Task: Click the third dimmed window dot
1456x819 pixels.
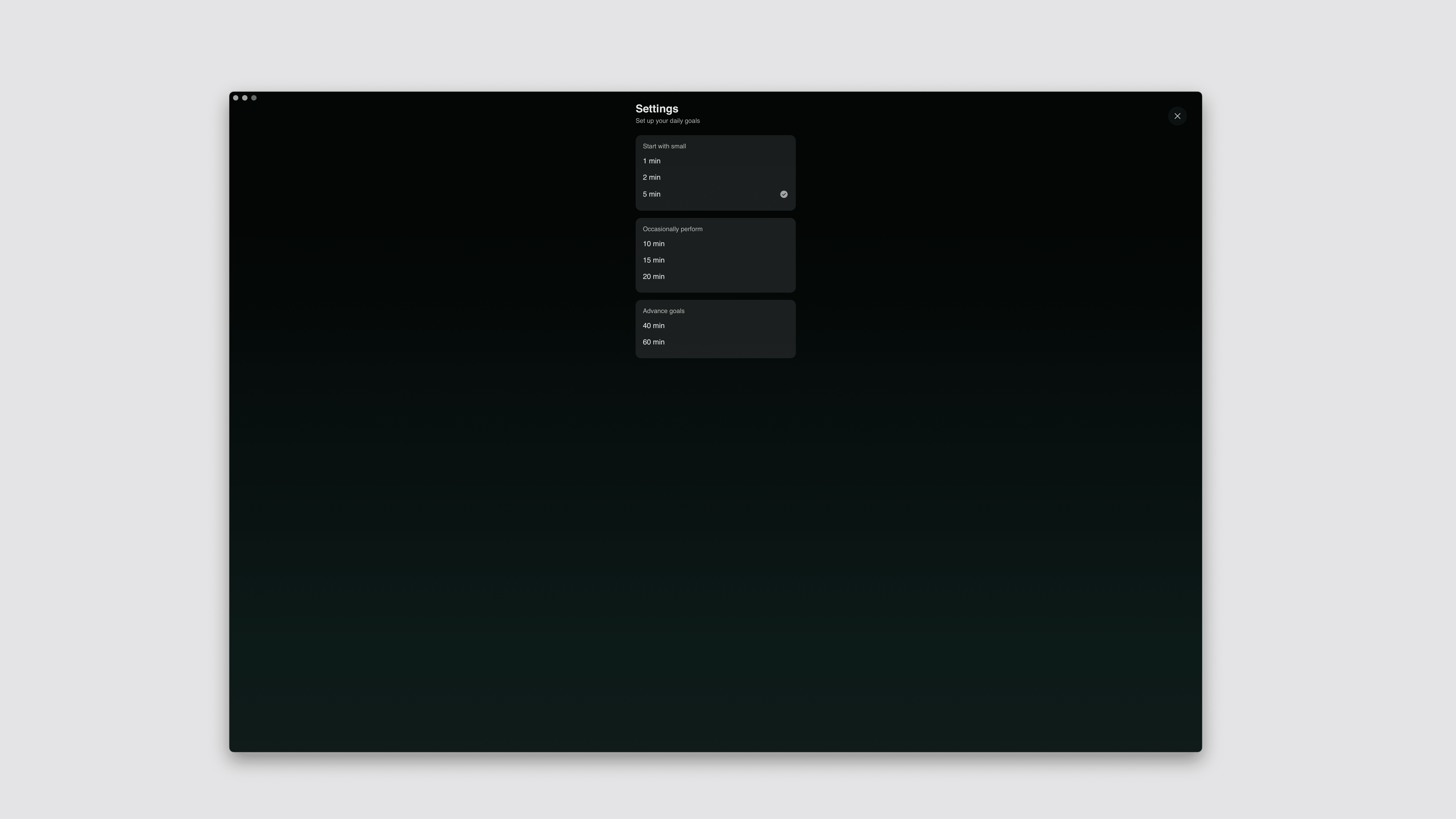Action: tap(254, 98)
